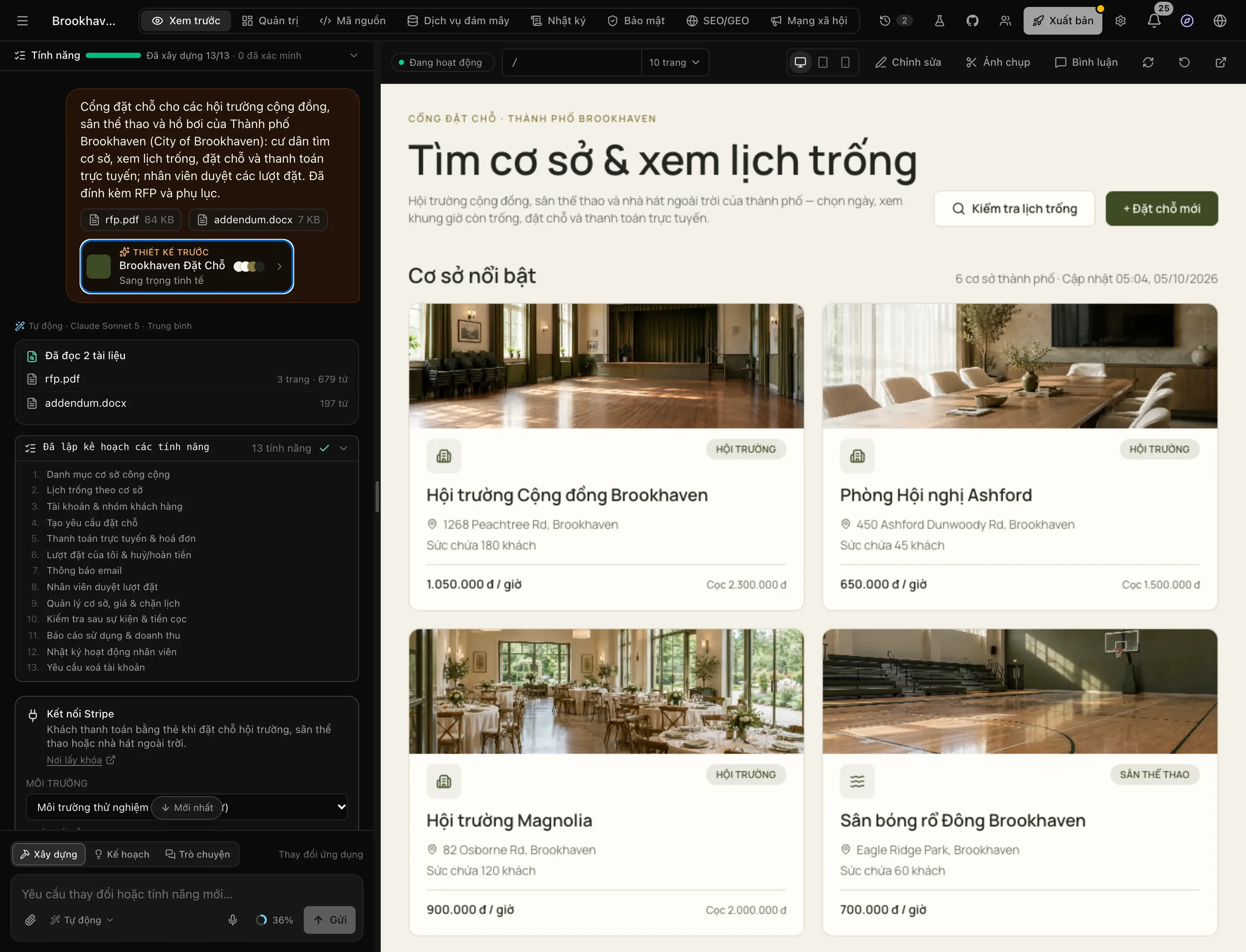
Task: Open the Hội trường Magnolia photo
Action: (x=606, y=691)
